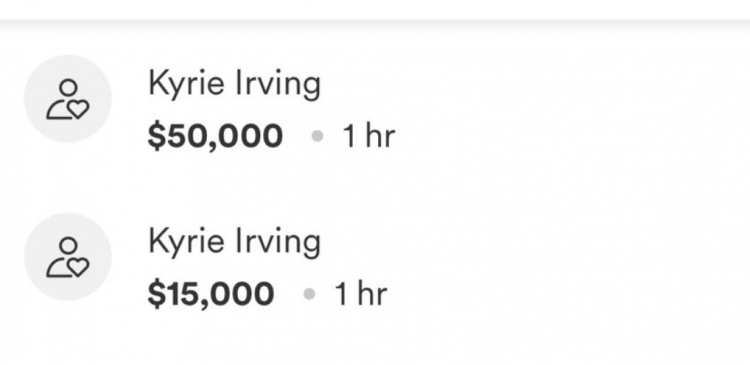Tap the donor avatar beside $50,000

[68, 99]
